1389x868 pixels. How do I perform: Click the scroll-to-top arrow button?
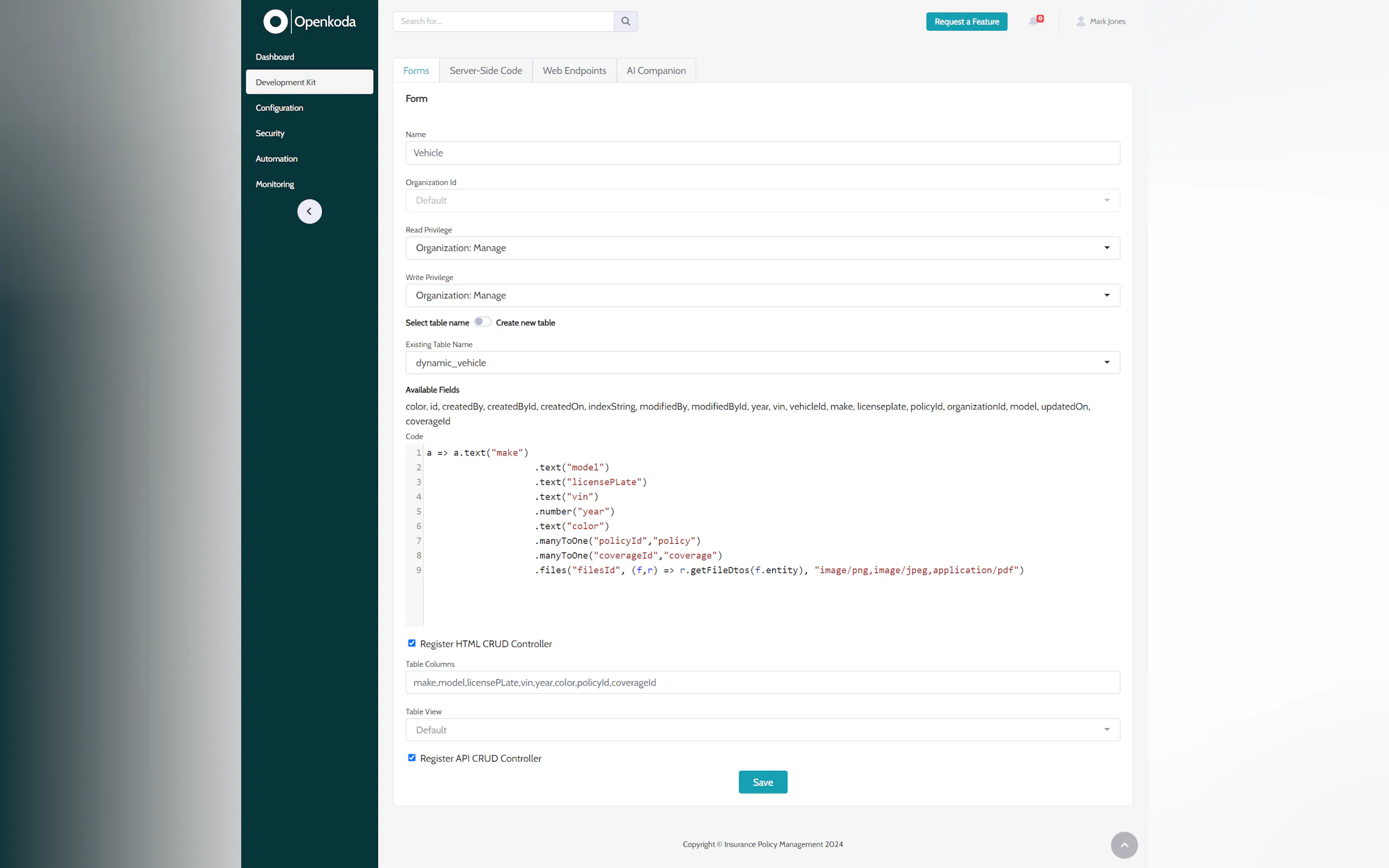coord(1124,844)
